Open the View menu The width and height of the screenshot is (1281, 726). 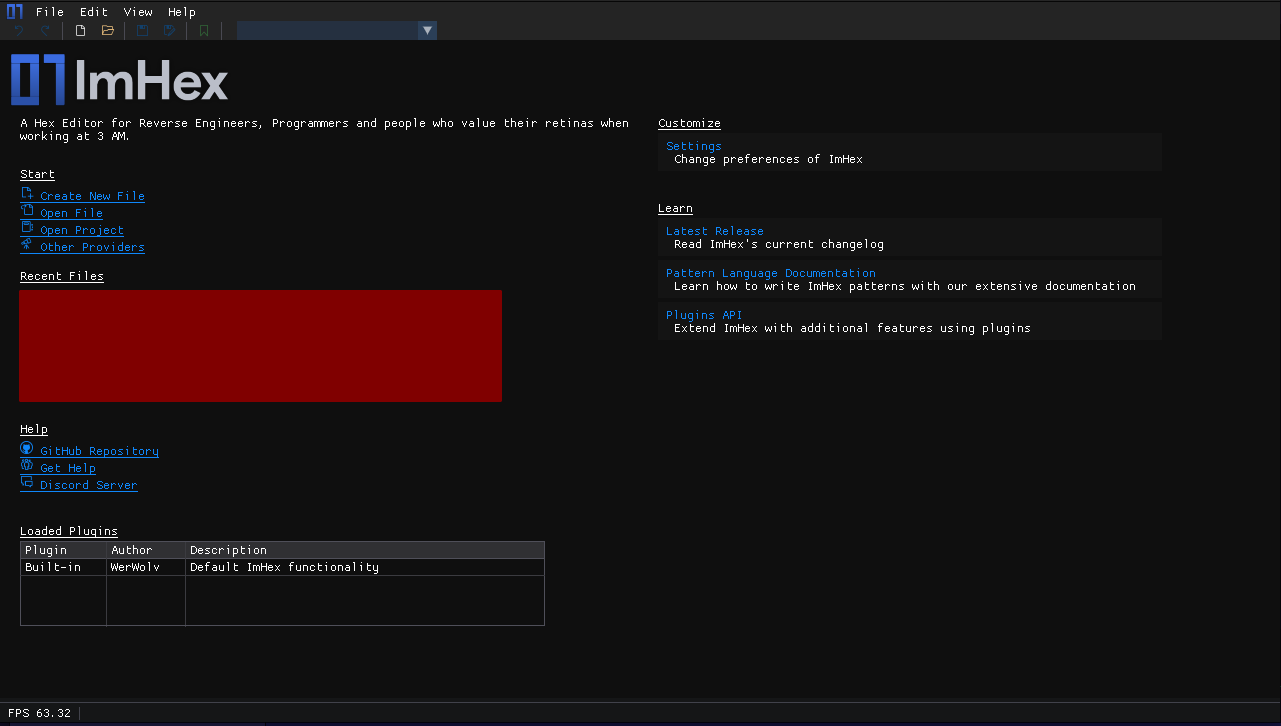point(138,12)
